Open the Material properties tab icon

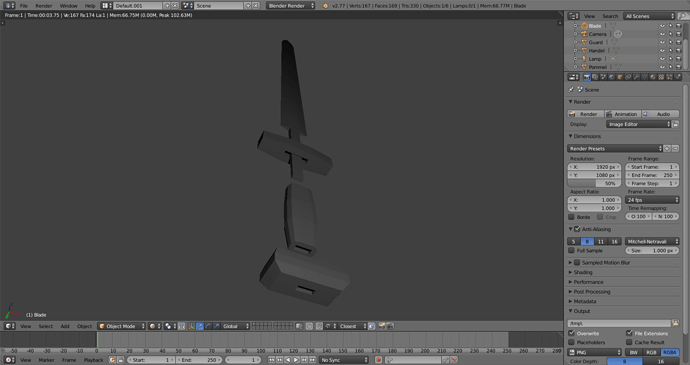[x=653, y=77]
